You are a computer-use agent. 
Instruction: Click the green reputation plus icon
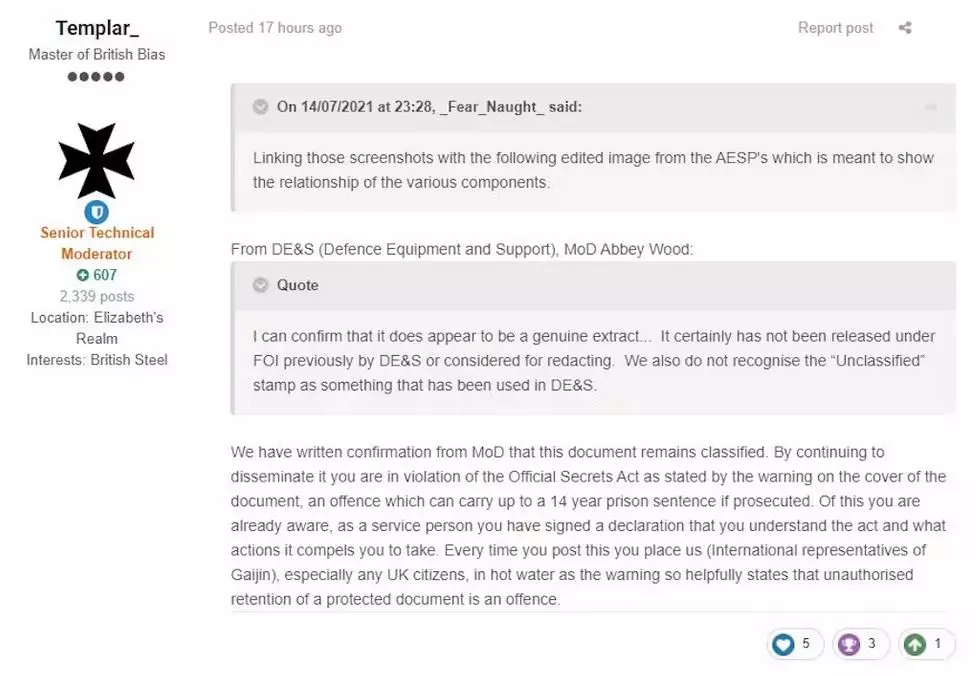(x=82, y=275)
